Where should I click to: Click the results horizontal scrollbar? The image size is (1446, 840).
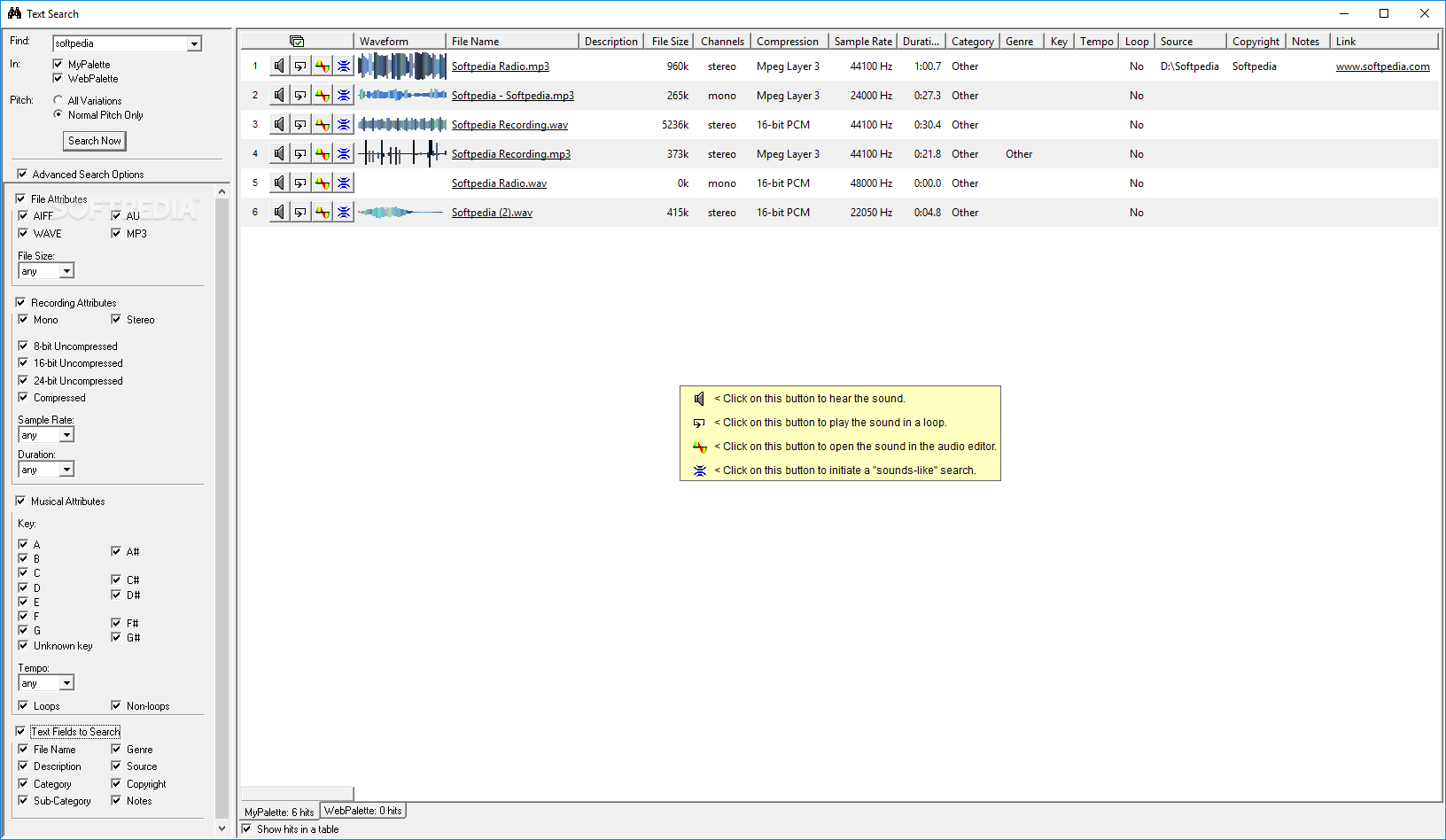tap(297, 793)
